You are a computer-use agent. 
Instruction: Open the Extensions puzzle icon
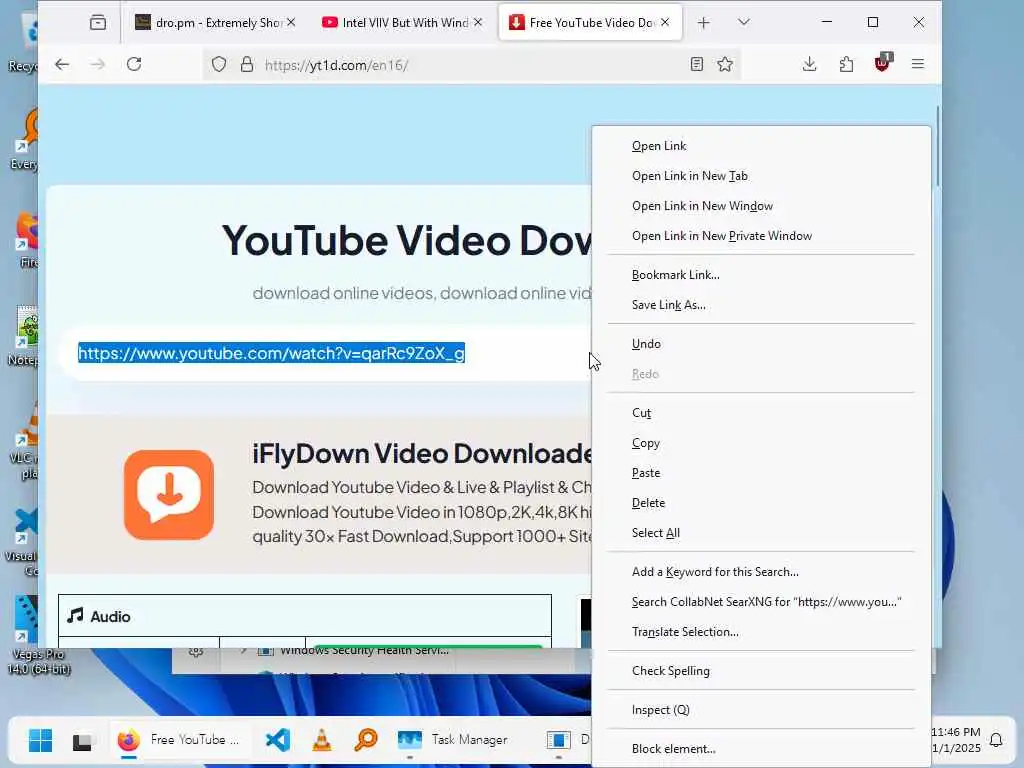point(846,64)
